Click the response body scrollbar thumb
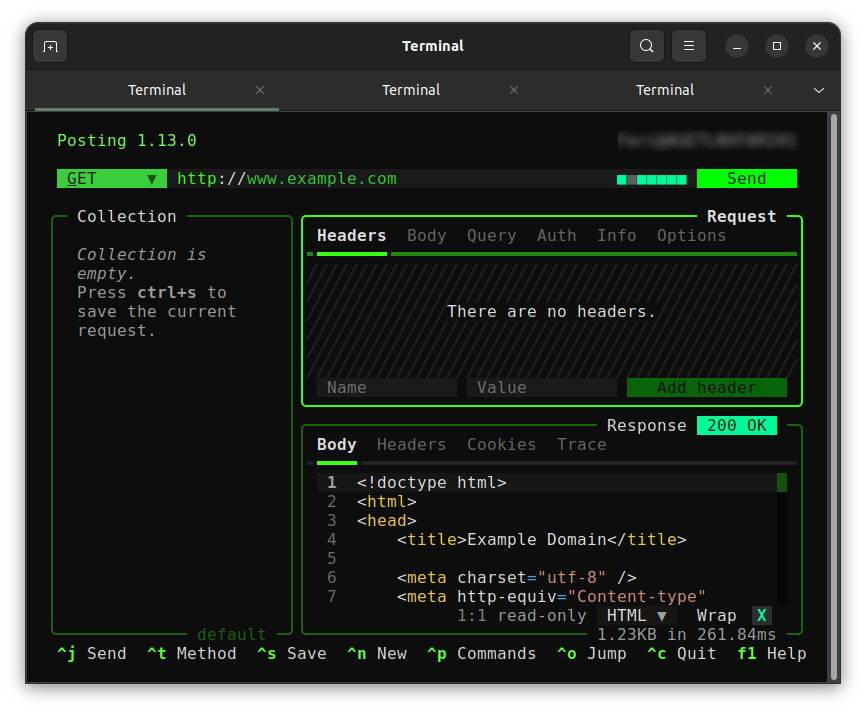Image resolution: width=866 pixels, height=712 pixels. tap(782, 483)
